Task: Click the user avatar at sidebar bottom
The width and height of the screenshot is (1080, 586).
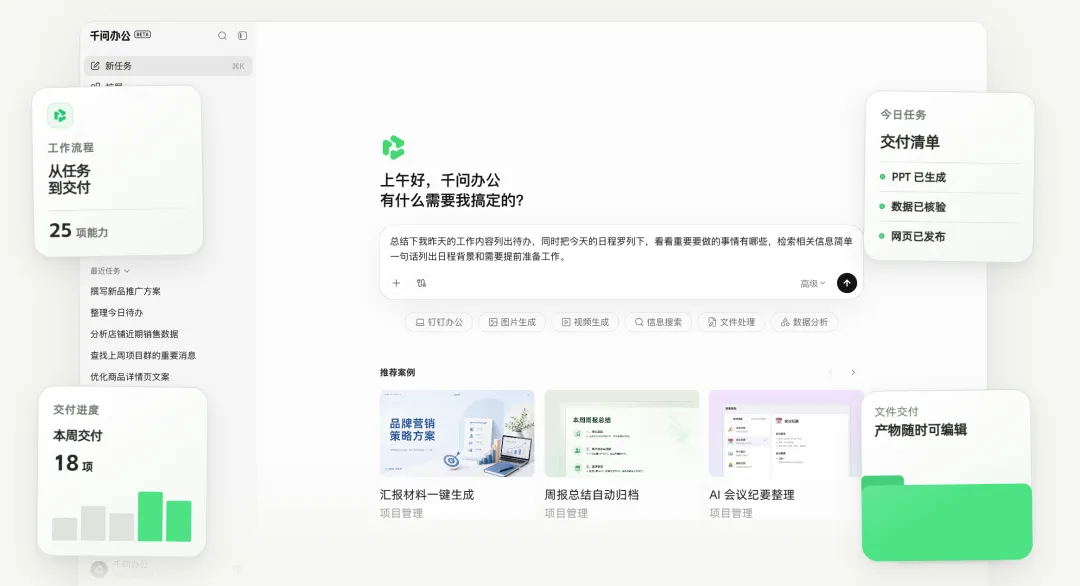Action: pyautogui.click(x=99, y=569)
